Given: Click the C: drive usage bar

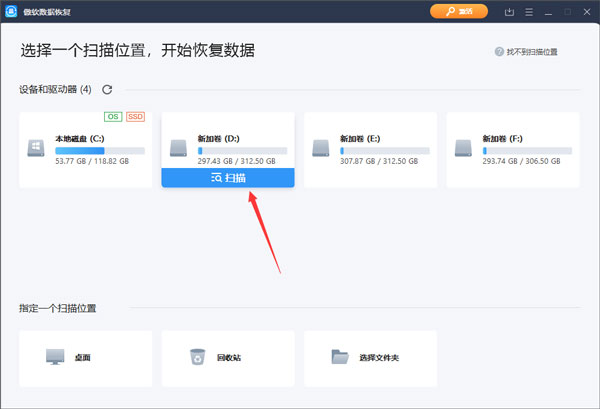Looking at the screenshot, I should (100, 151).
